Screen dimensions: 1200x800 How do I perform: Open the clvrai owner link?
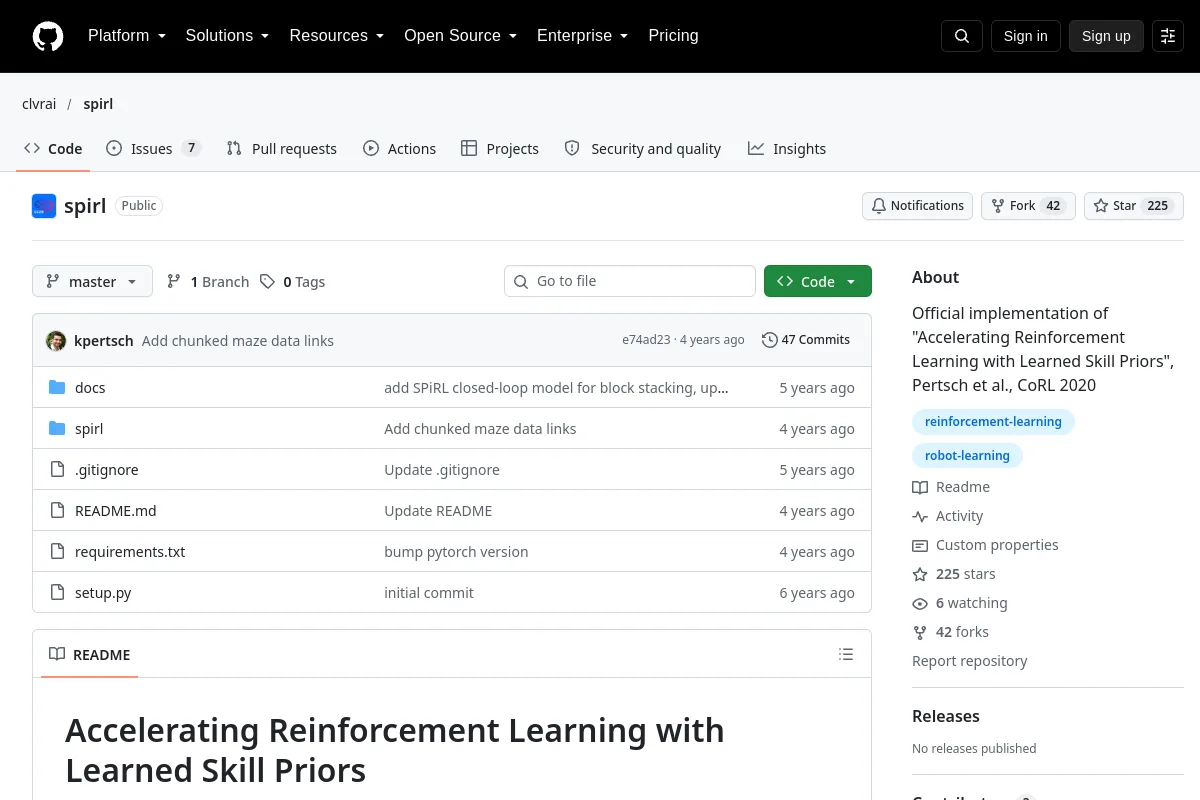click(39, 104)
